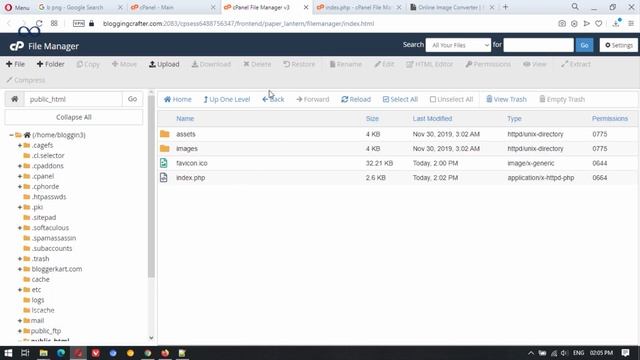Click the Restore toolbar button
Viewport: 640px width, 360px height.
click(299, 64)
